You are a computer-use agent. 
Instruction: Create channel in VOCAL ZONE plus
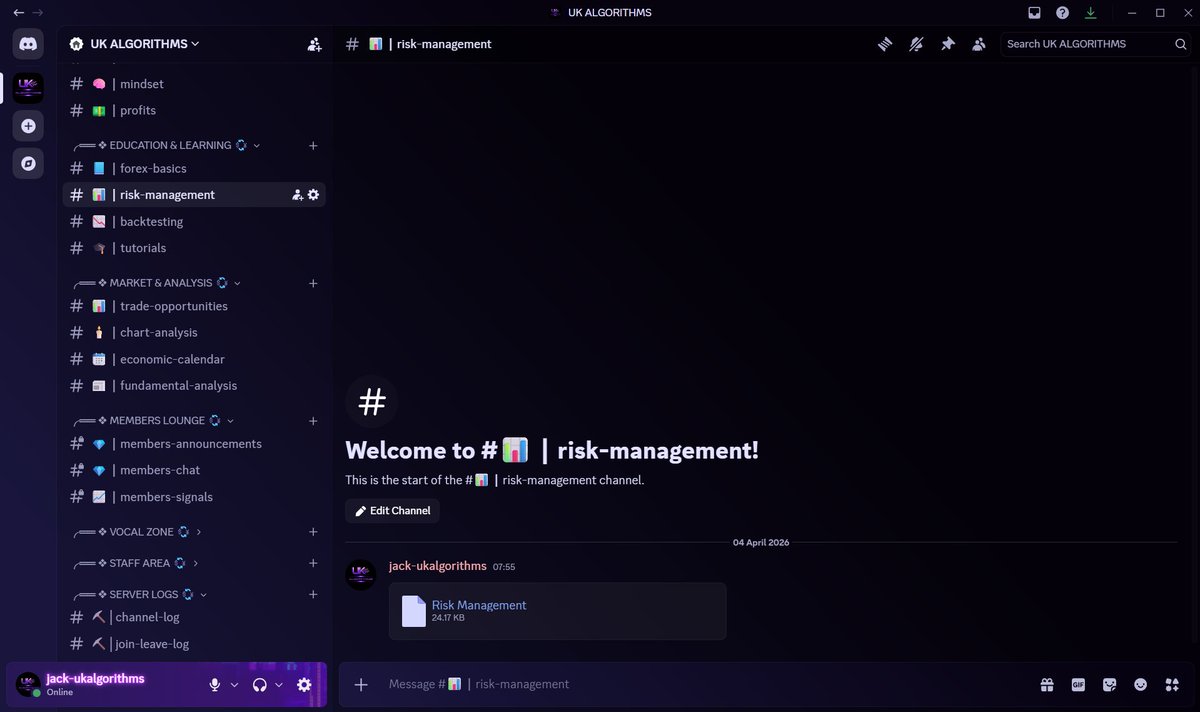coord(313,532)
